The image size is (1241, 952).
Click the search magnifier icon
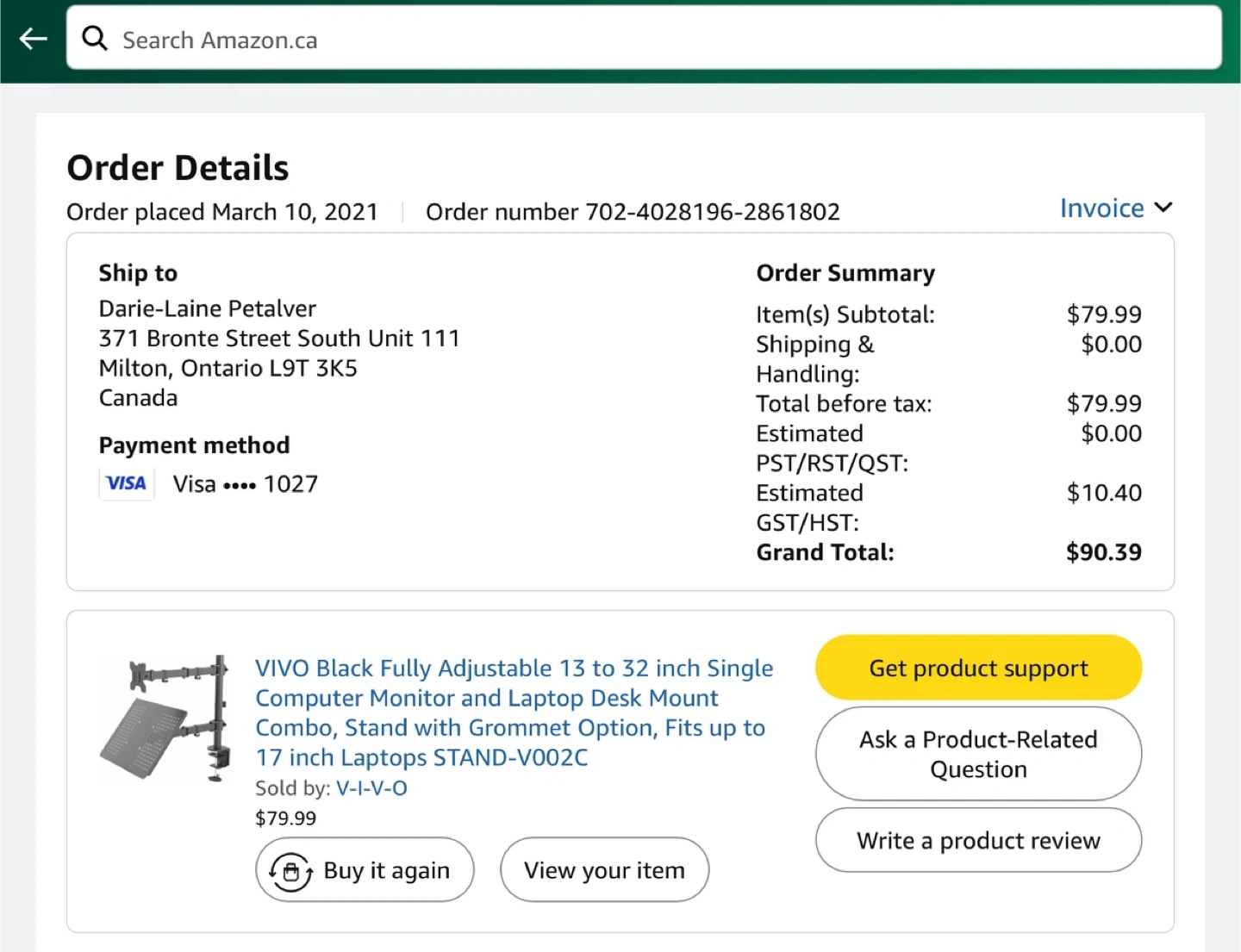94,39
